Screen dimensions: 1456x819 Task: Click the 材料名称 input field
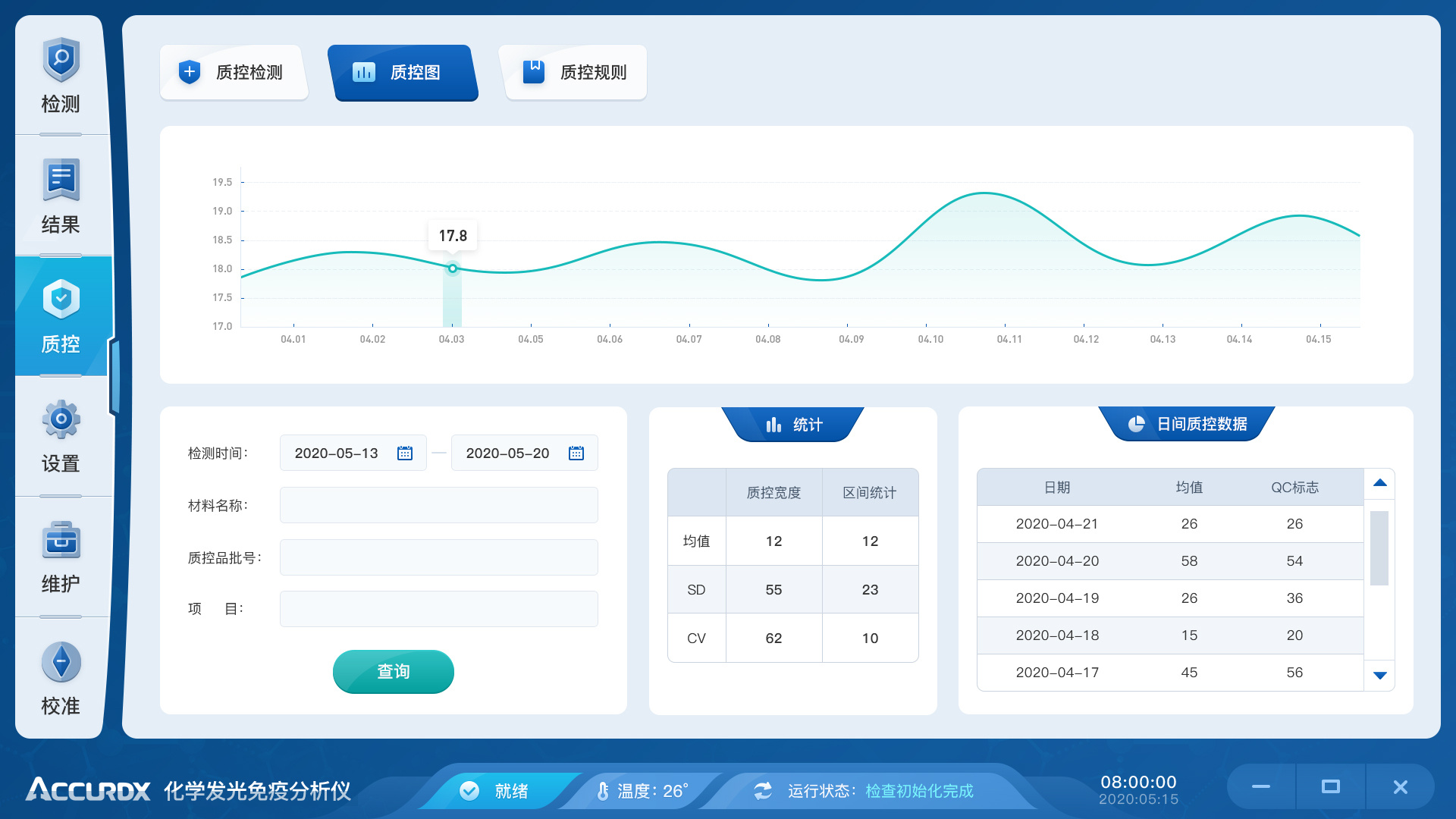tap(438, 506)
